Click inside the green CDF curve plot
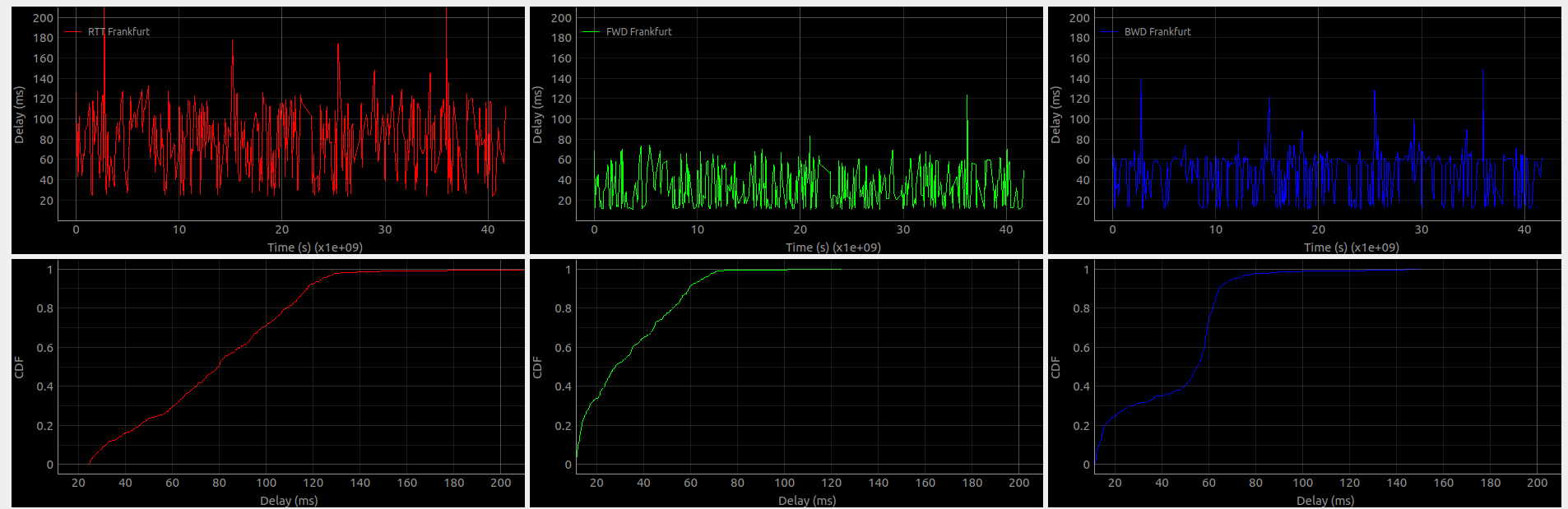 coord(810,368)
